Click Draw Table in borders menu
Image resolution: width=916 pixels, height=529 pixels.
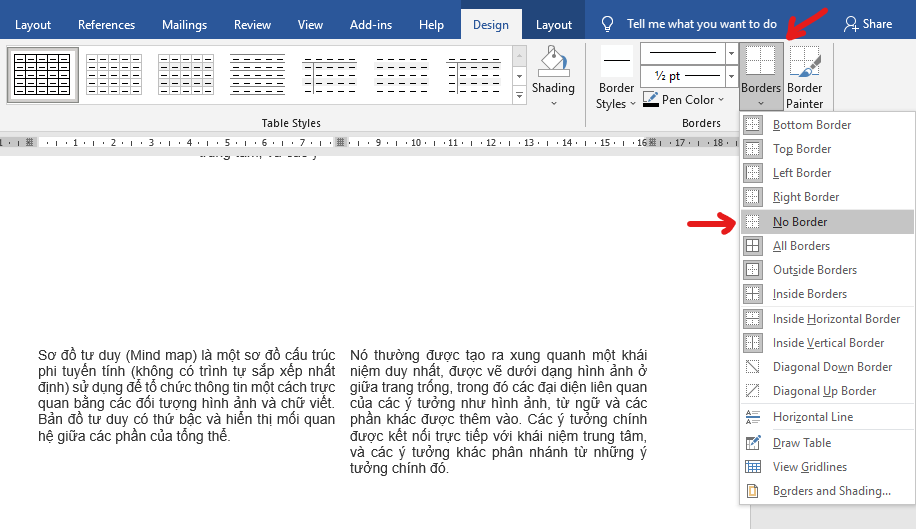click(x=802, y=443)
